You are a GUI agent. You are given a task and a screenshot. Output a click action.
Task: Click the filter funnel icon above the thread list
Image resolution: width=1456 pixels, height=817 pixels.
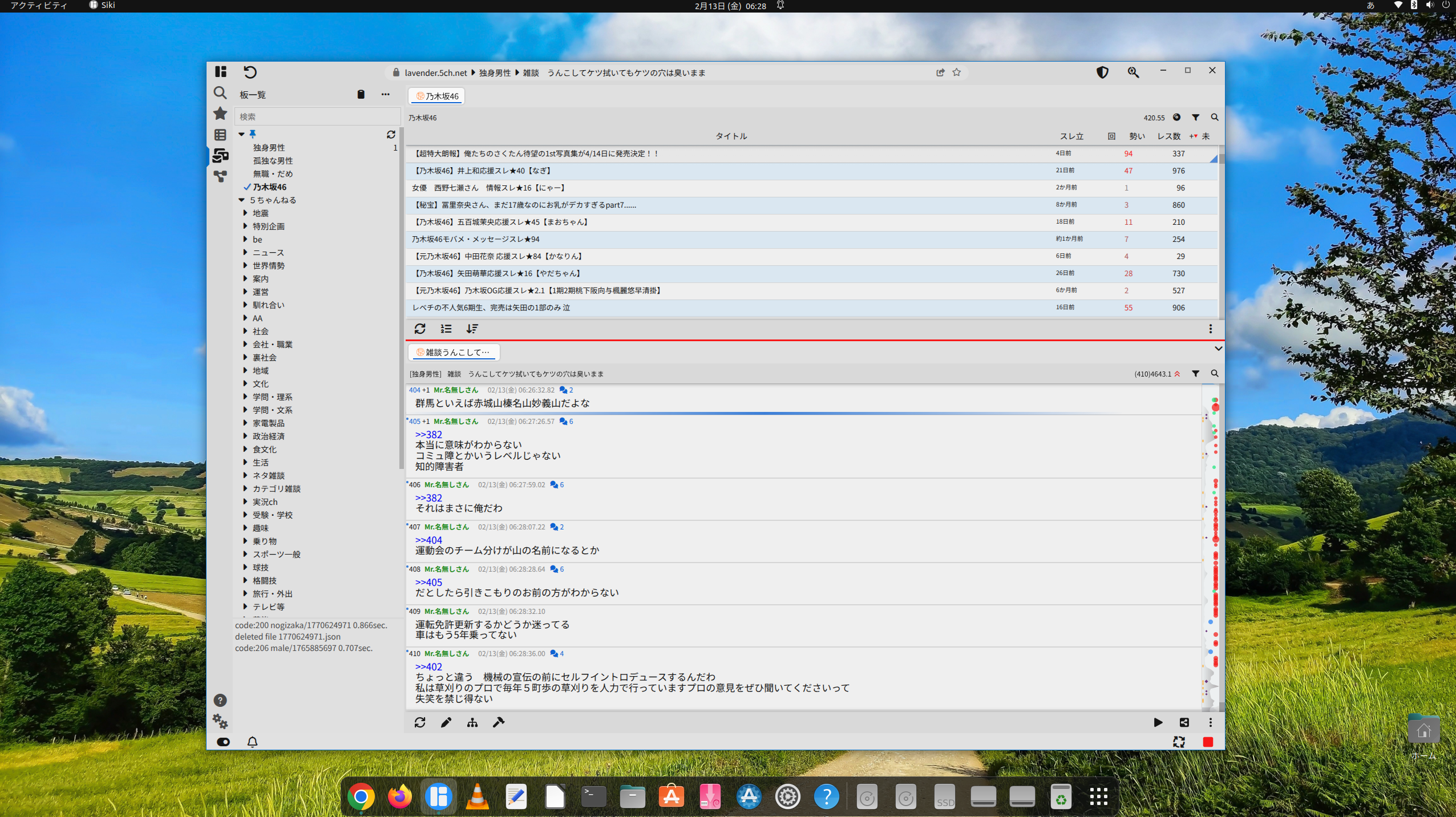tap(1195, 117)
